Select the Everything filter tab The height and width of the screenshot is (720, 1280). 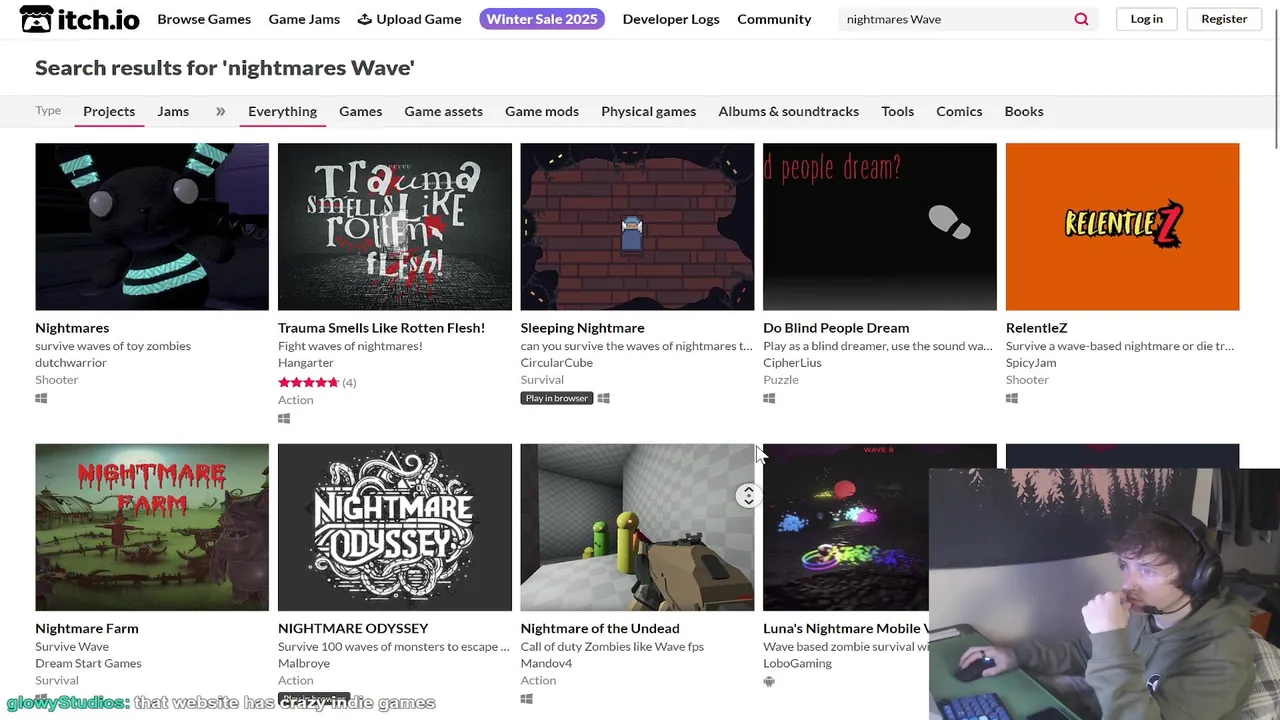point(282,111)
